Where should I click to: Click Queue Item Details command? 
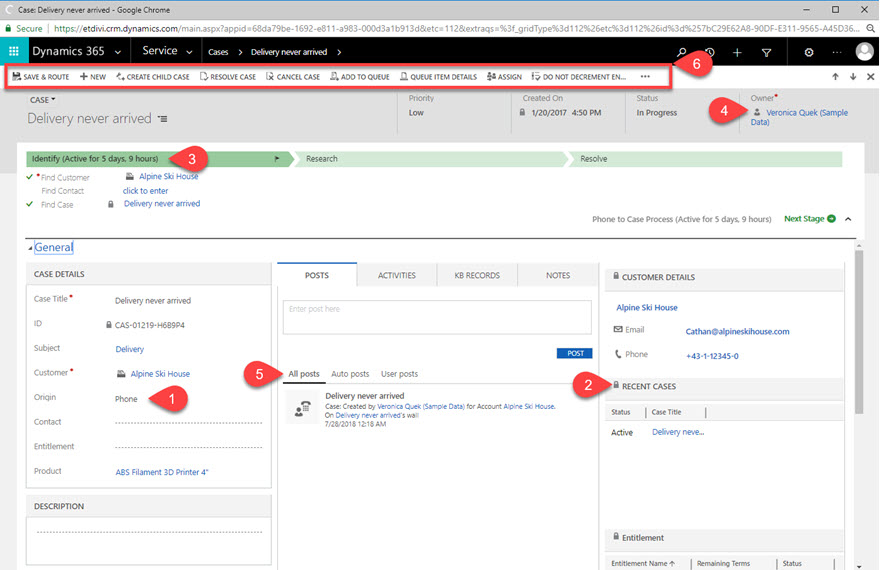coord(438,77)
